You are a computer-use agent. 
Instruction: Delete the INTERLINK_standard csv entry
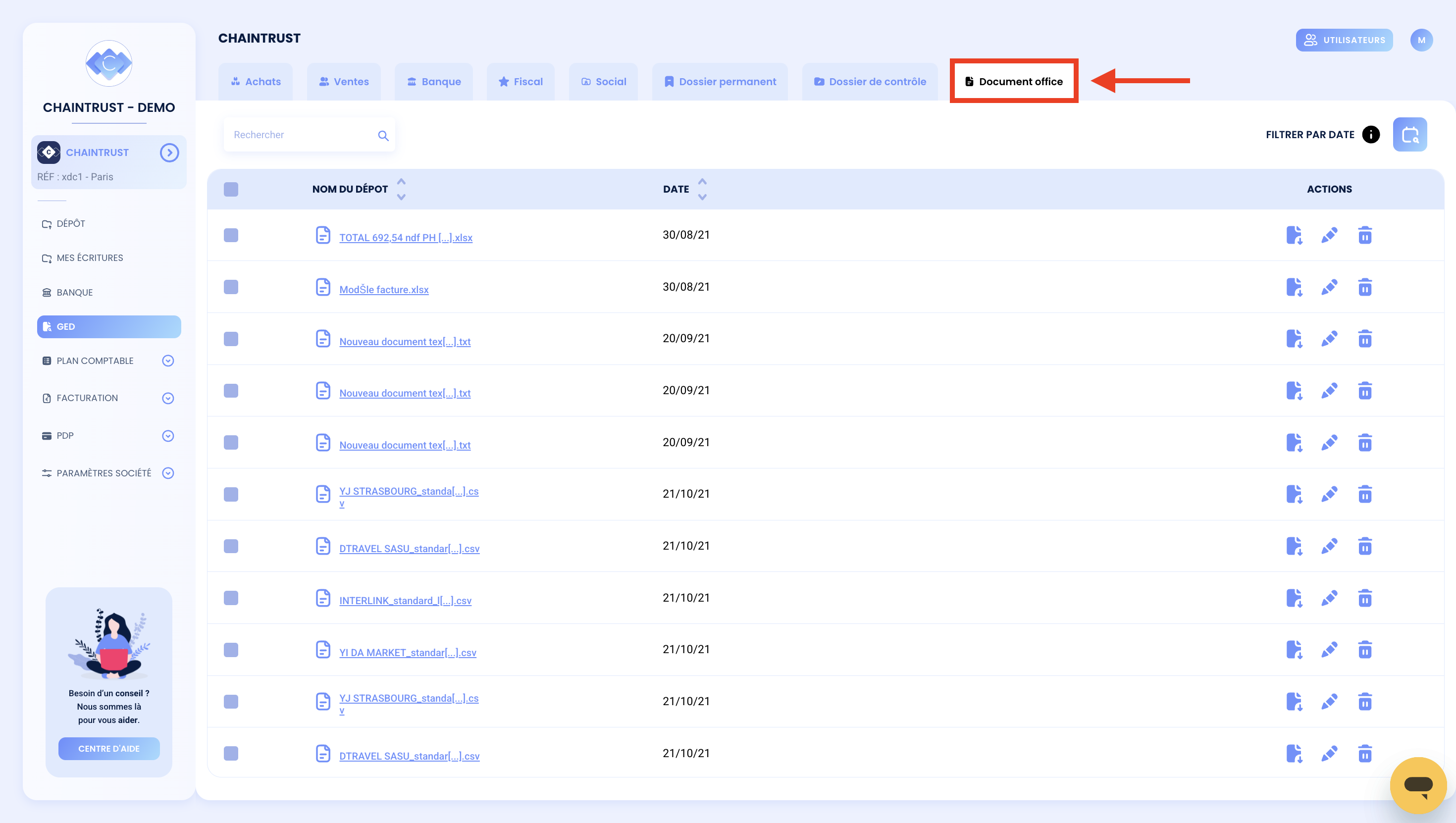[x=1365, y=598]
